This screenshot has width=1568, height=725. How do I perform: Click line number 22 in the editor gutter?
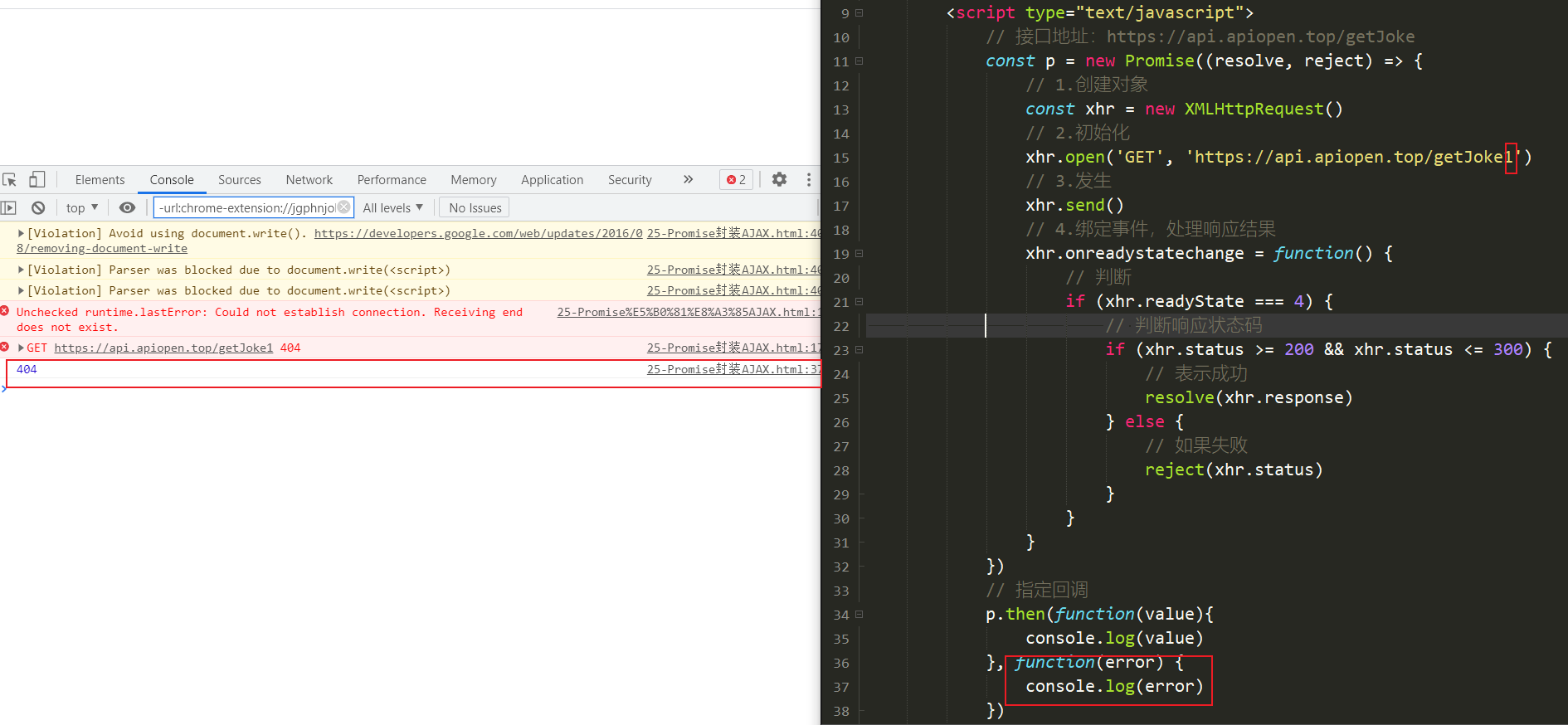(x=841, y=326)
